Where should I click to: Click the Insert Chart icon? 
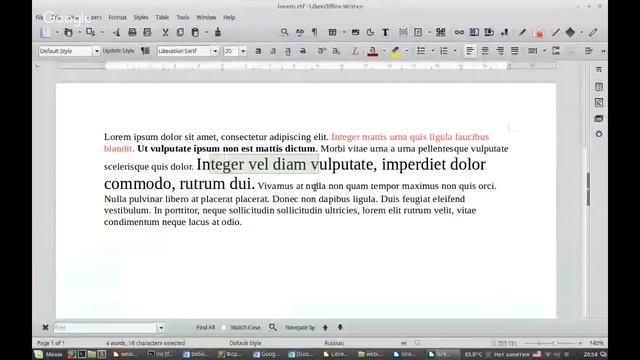(x=370, y=32)
